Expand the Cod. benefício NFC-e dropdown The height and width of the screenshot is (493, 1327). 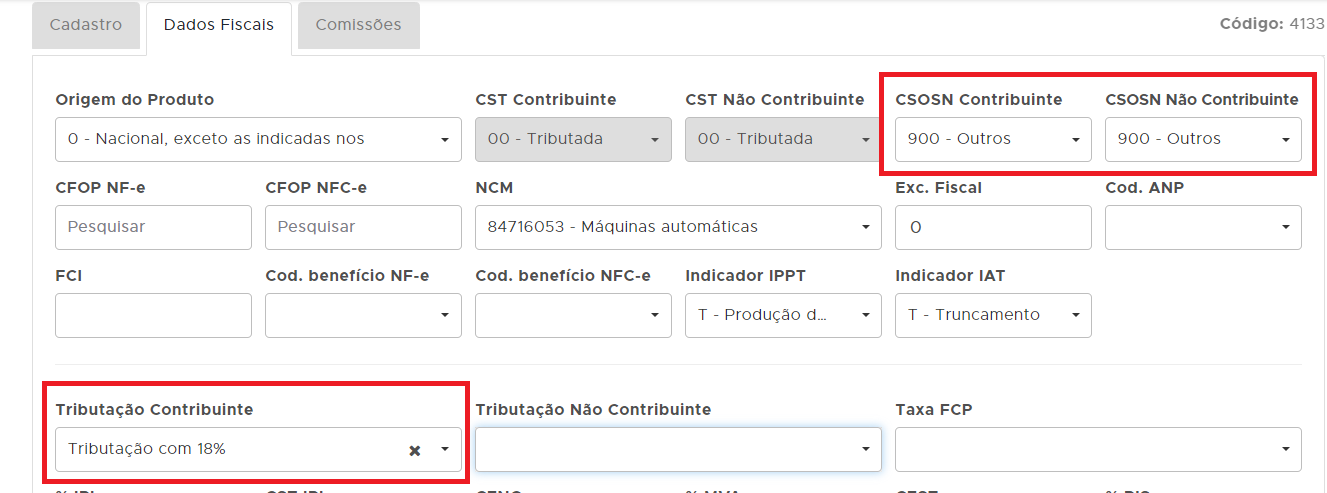point(573,315)
